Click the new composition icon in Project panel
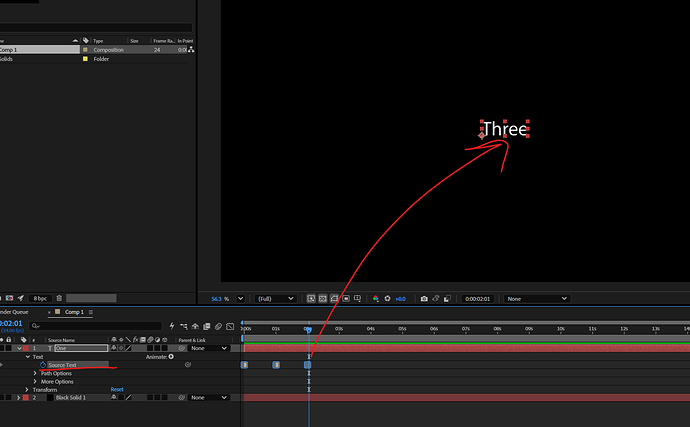The height and width of the screenshot is (427, 690). coord(9,298)
